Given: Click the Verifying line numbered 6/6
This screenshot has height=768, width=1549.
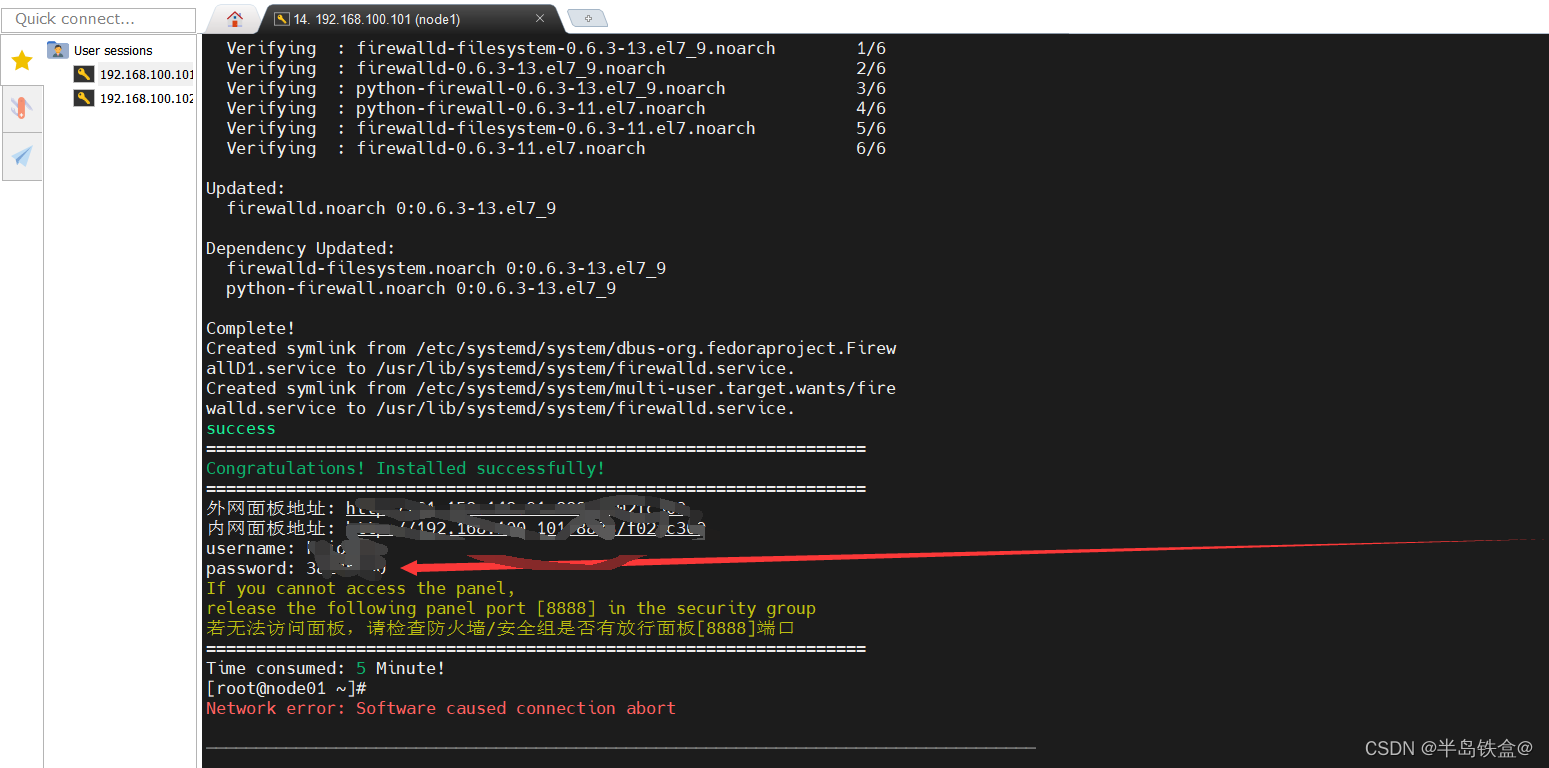Looking at the screenshot, I should tap(556, 148).
